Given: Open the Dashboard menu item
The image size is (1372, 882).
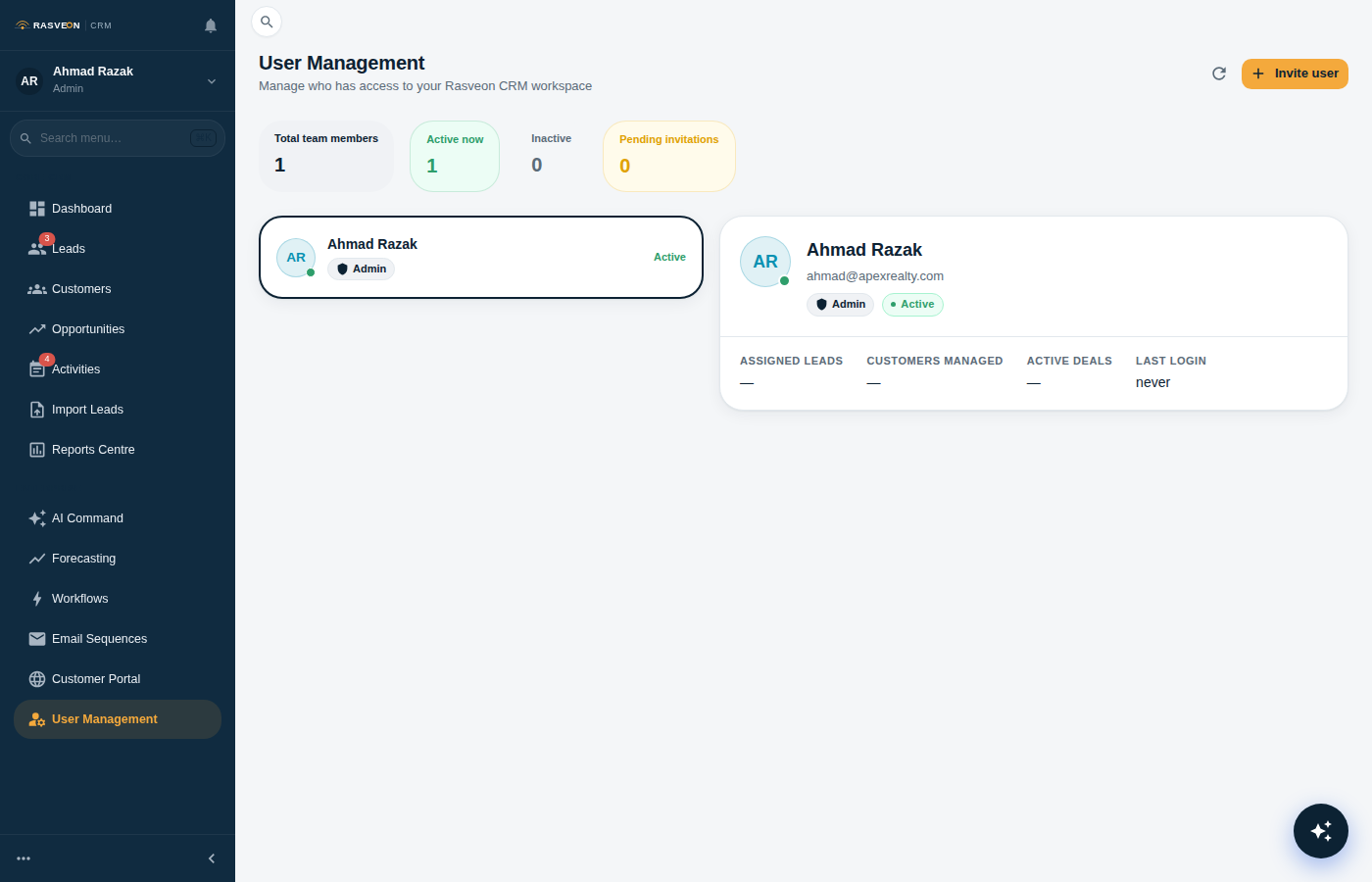Looking at the screenshot, I should coord(118,209).
